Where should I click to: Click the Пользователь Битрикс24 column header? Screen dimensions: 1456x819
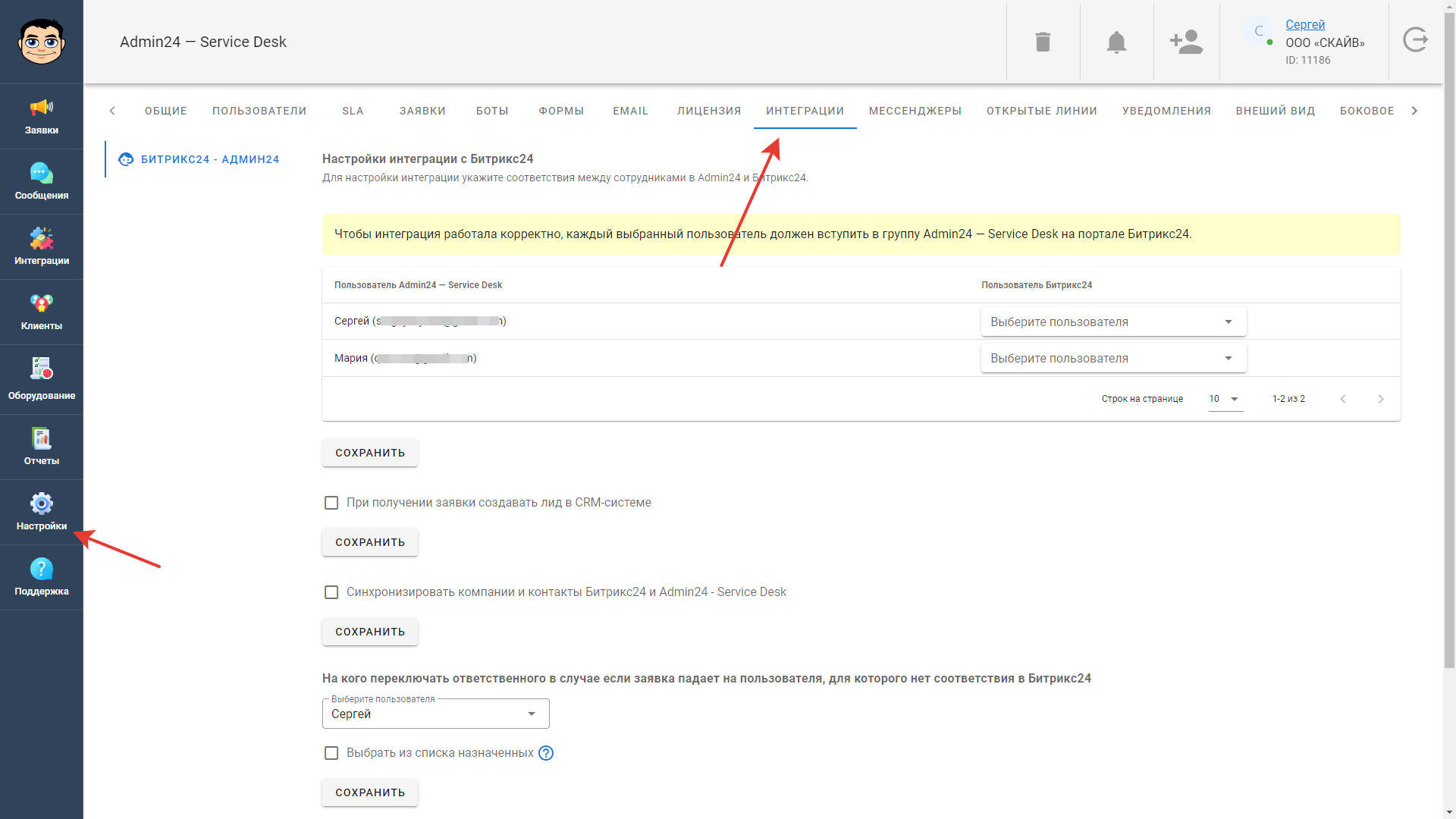point(1037,285)
